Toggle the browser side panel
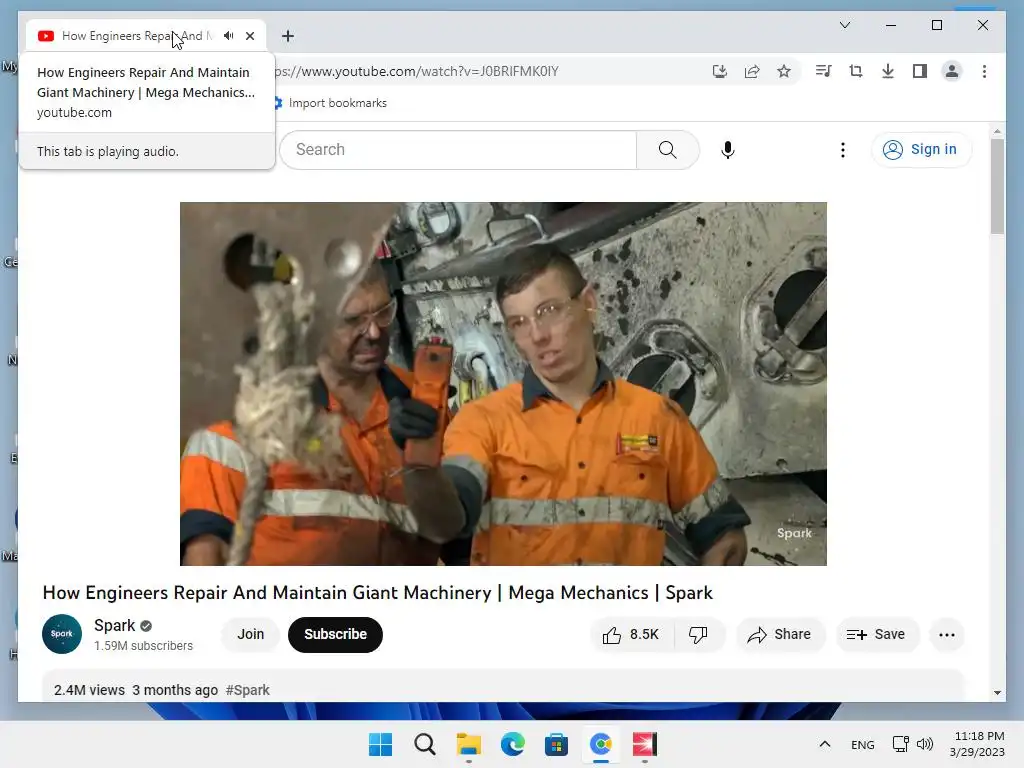This screenshot has height=768, width=1024. 920,71
